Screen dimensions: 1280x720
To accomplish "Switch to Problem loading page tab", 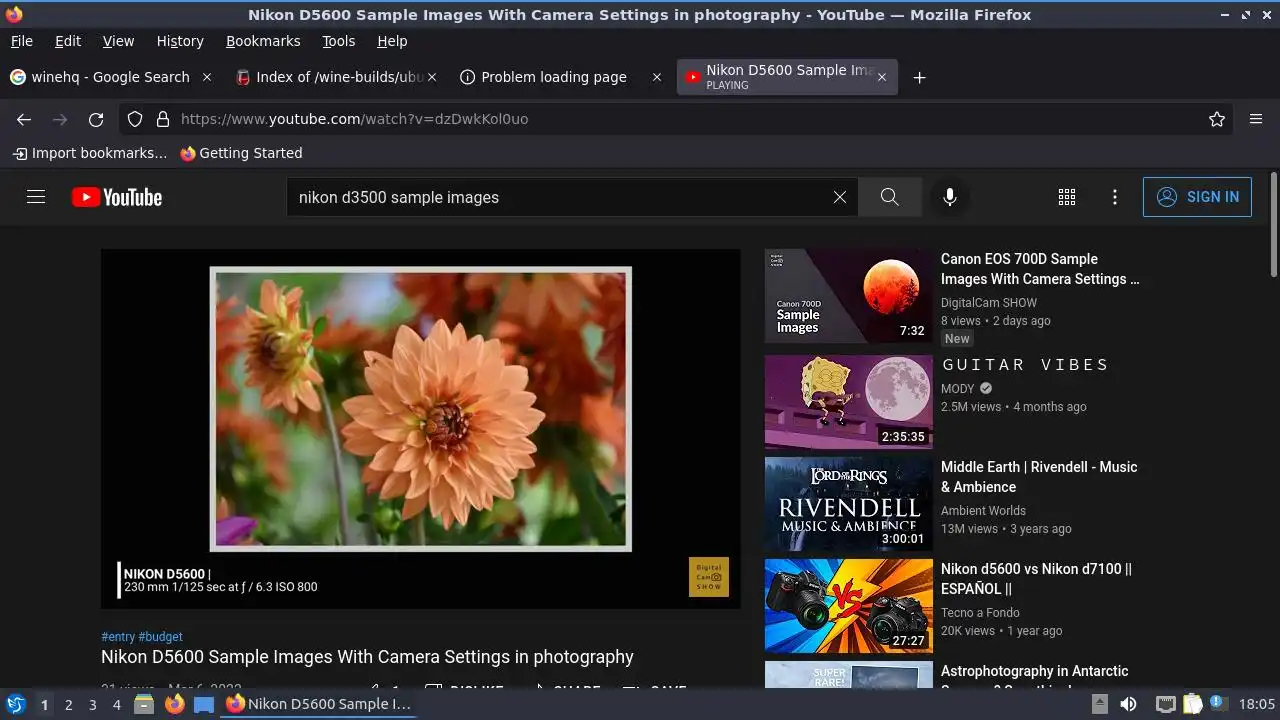I will tap(562, 77).
